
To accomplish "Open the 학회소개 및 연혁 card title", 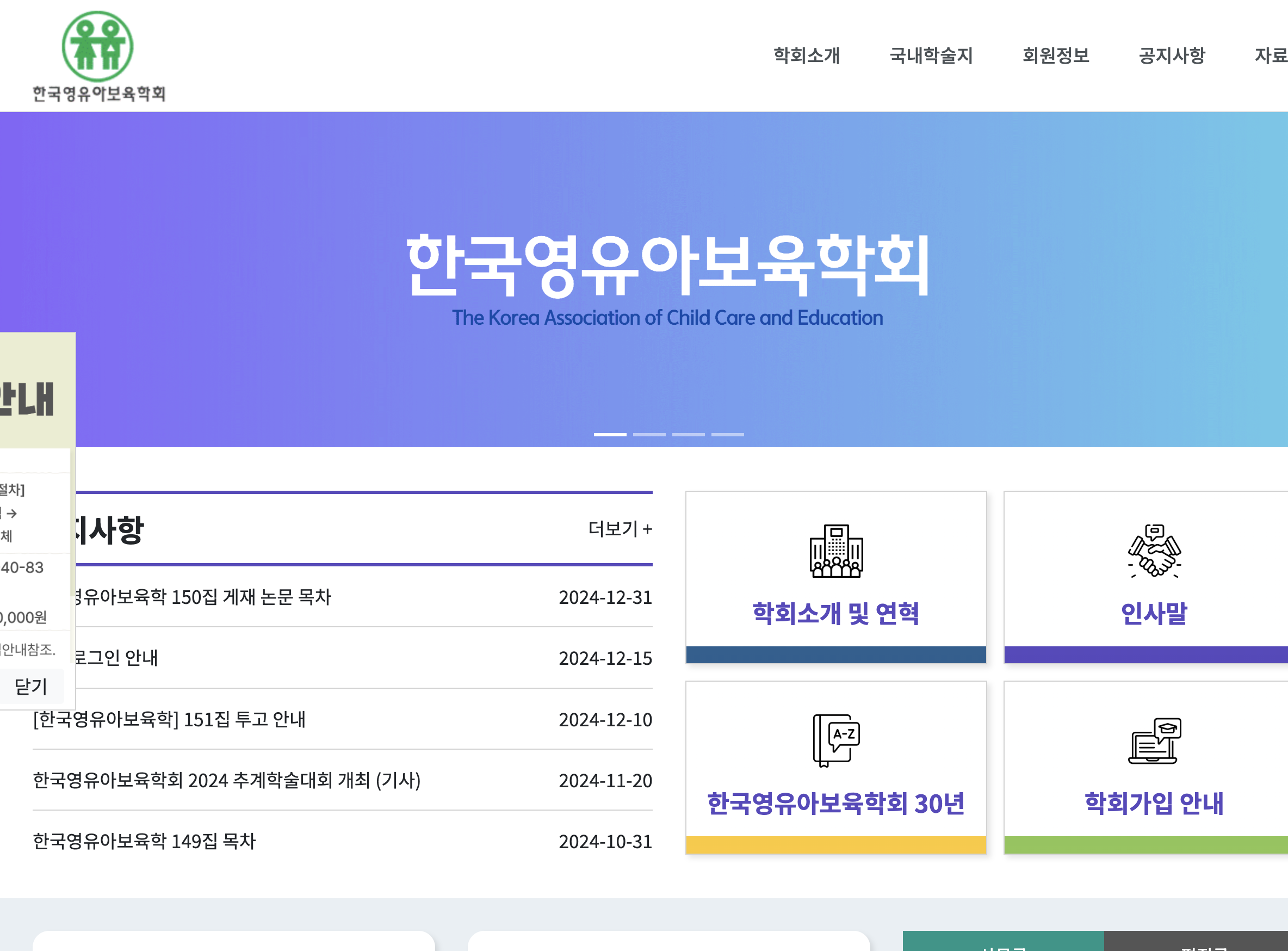I will tap(835, 614).
